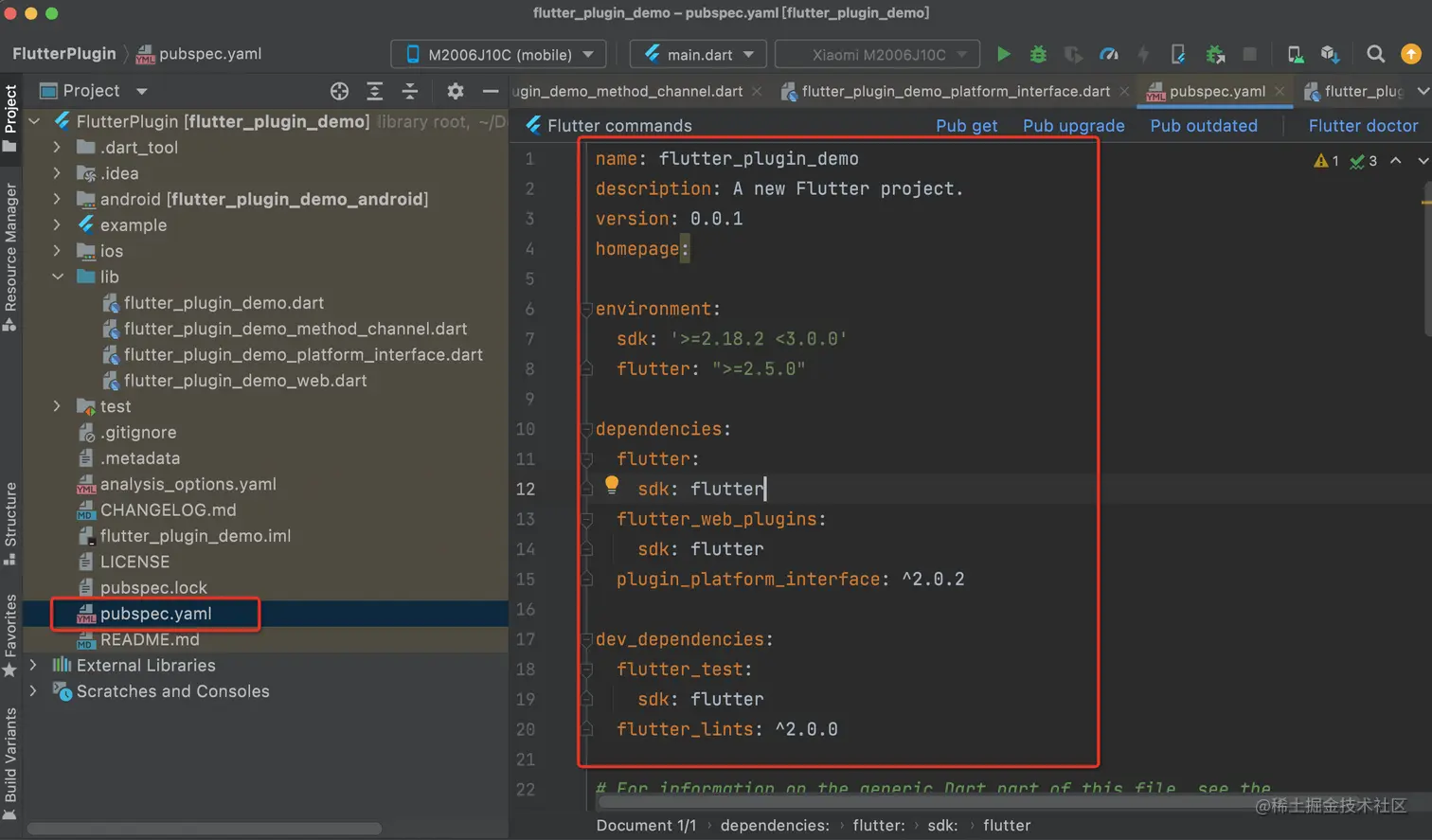Screen dimensions: 1432x840
Task: Click the Pub get link
Action: (x=966, y=126)
